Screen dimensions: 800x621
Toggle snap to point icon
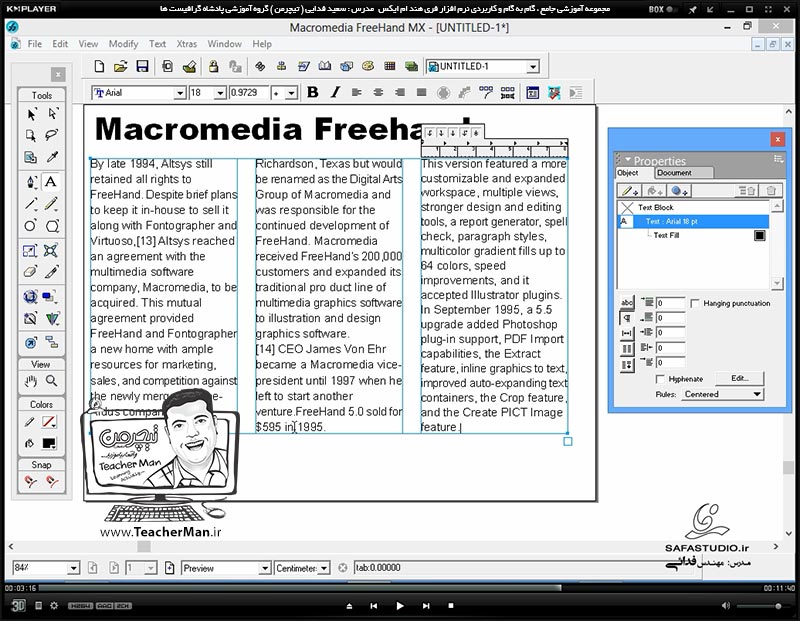click(31, 481)
